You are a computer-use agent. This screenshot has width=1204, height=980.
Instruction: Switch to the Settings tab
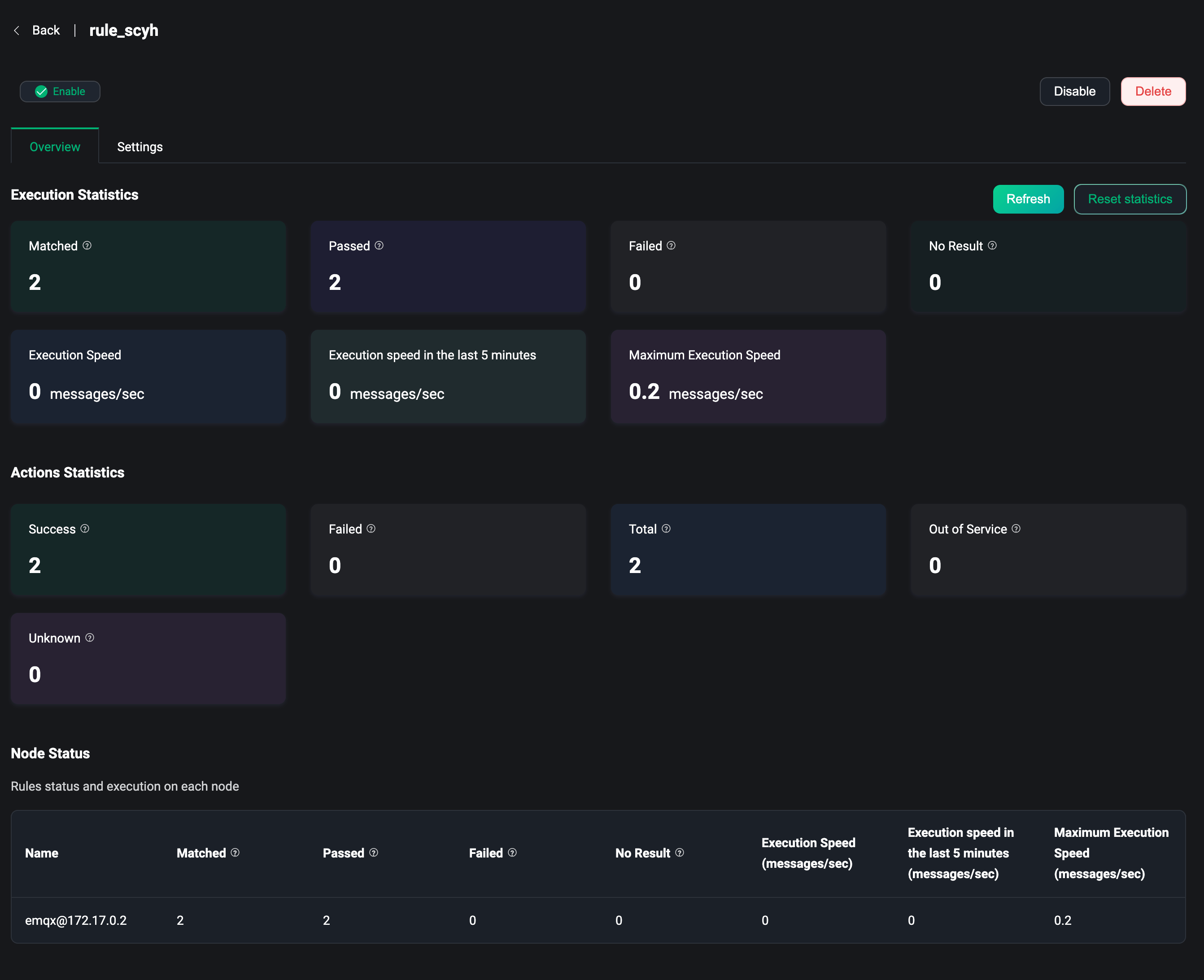pos(140,147)
